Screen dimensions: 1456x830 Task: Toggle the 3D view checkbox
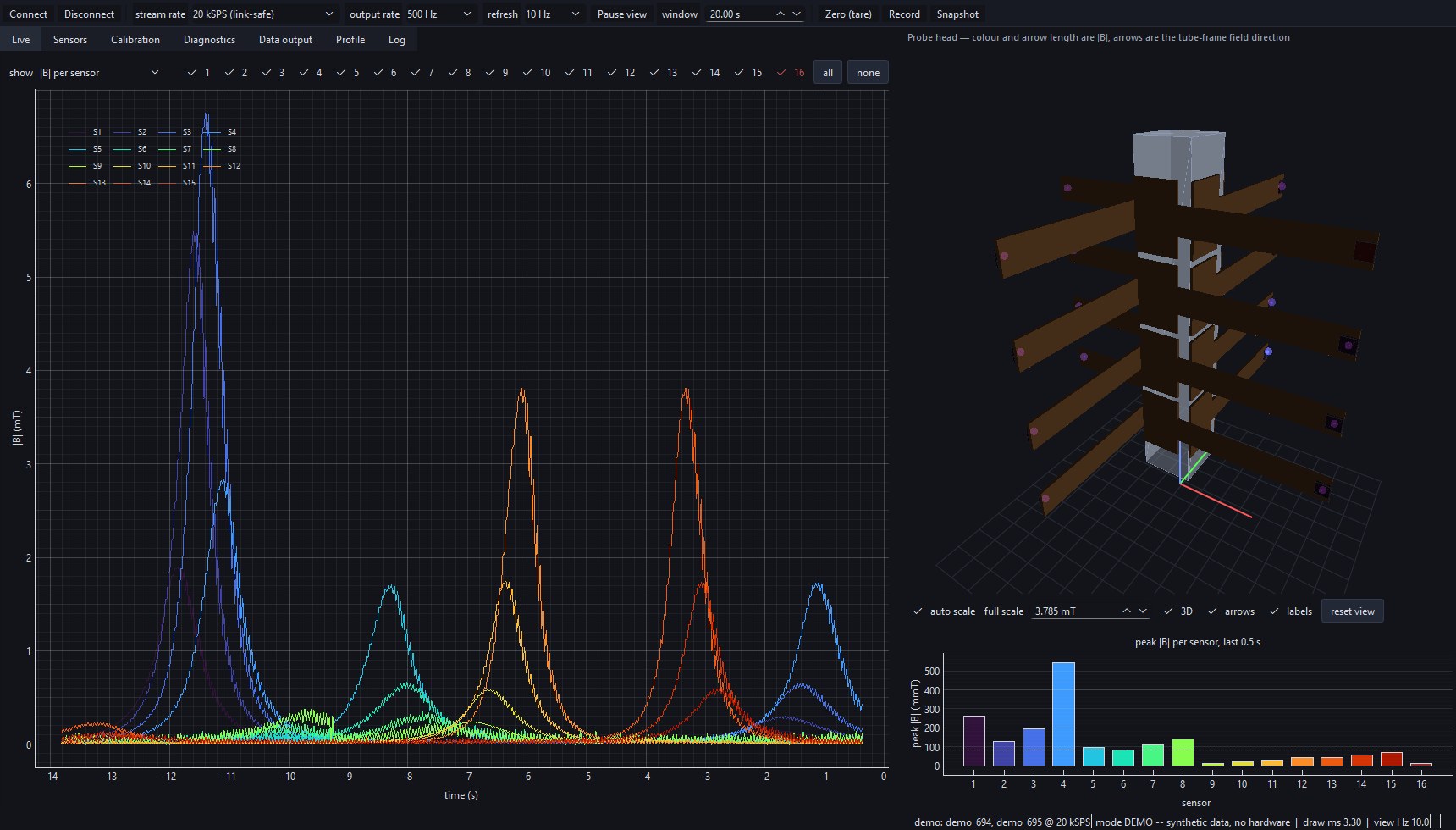(x=1177, y=611)
